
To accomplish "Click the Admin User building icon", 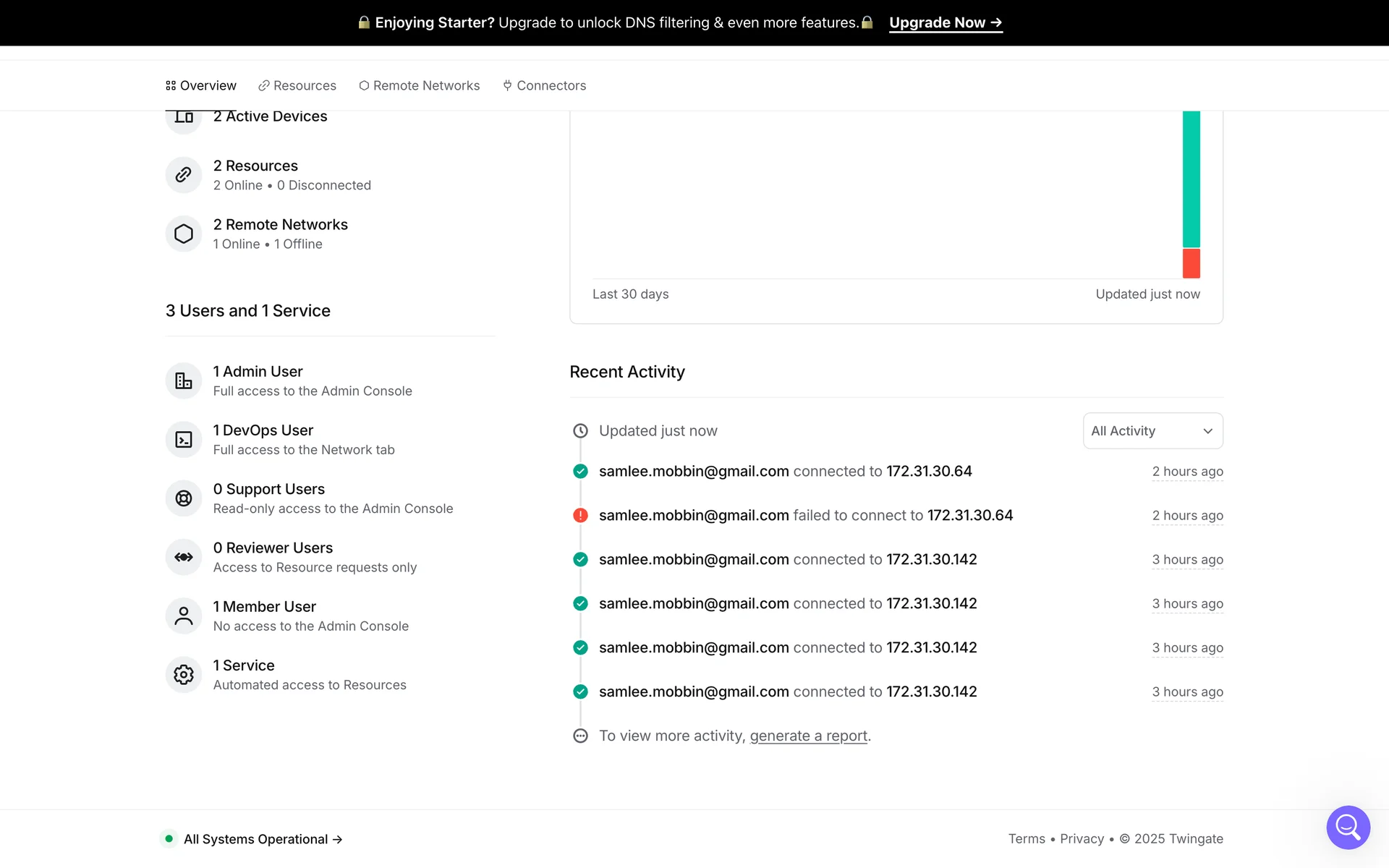I will (x=184, y=380).
